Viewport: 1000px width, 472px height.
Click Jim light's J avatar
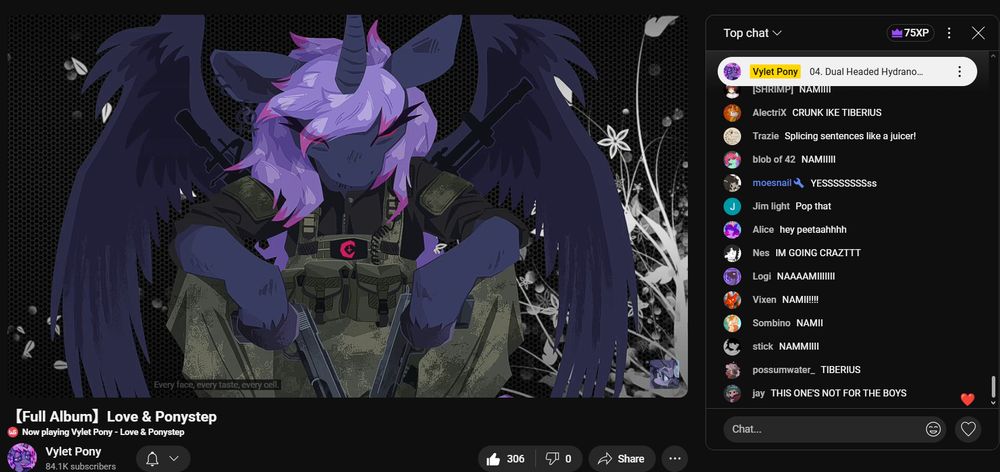732,206
